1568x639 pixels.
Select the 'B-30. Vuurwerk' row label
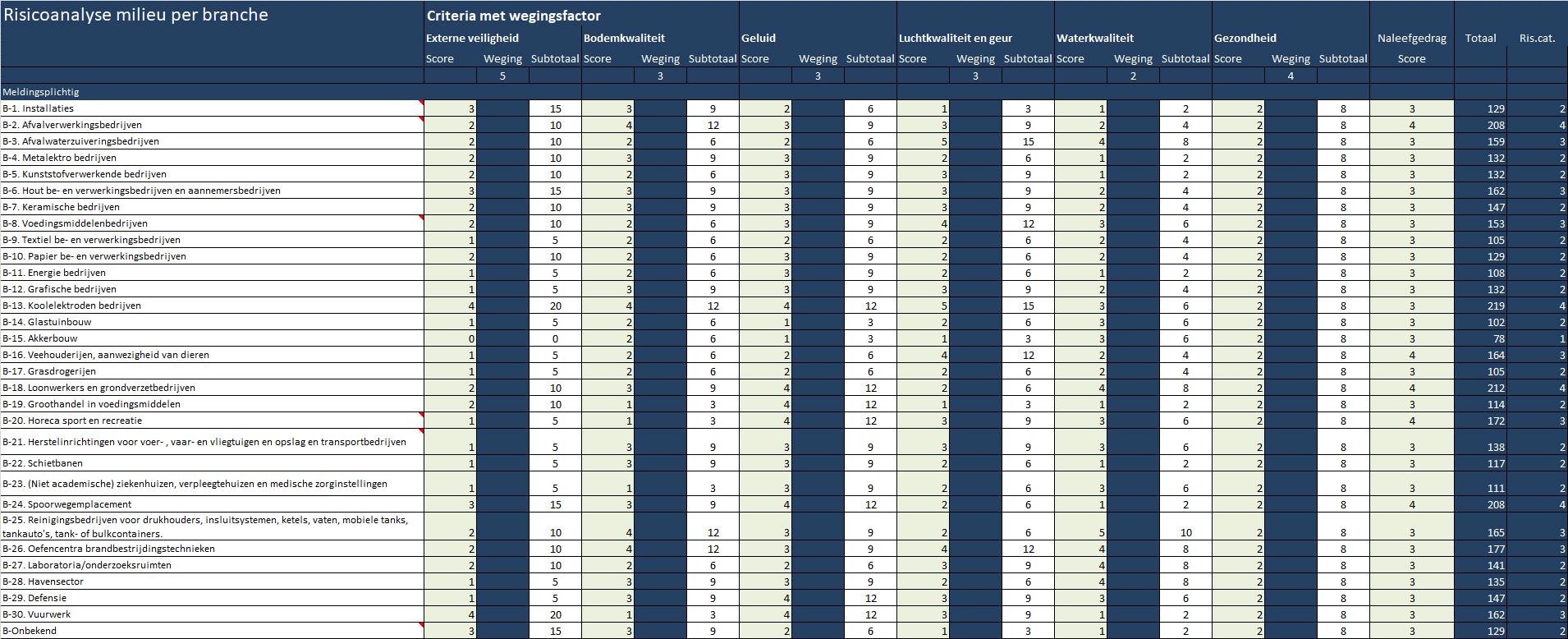click(48, 614)
